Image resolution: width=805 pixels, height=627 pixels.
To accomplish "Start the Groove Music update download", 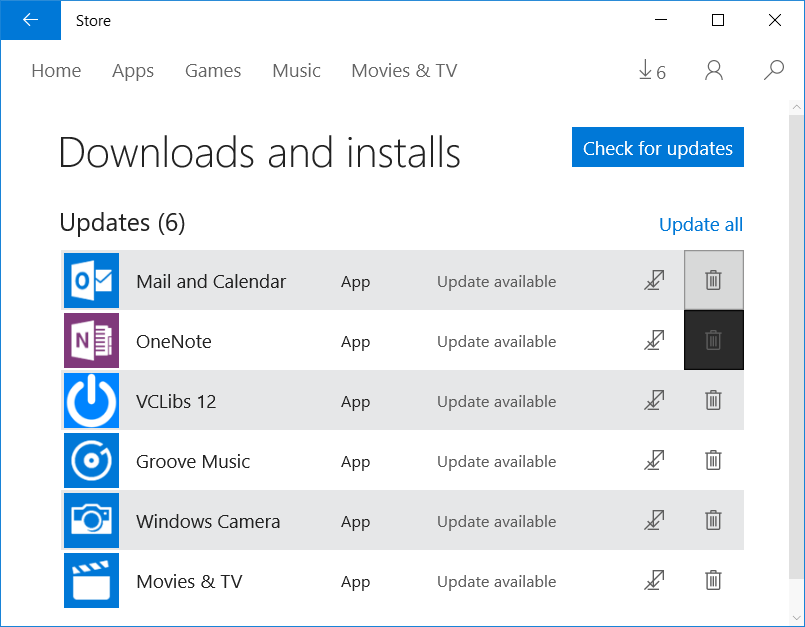I will coord(654,461).
